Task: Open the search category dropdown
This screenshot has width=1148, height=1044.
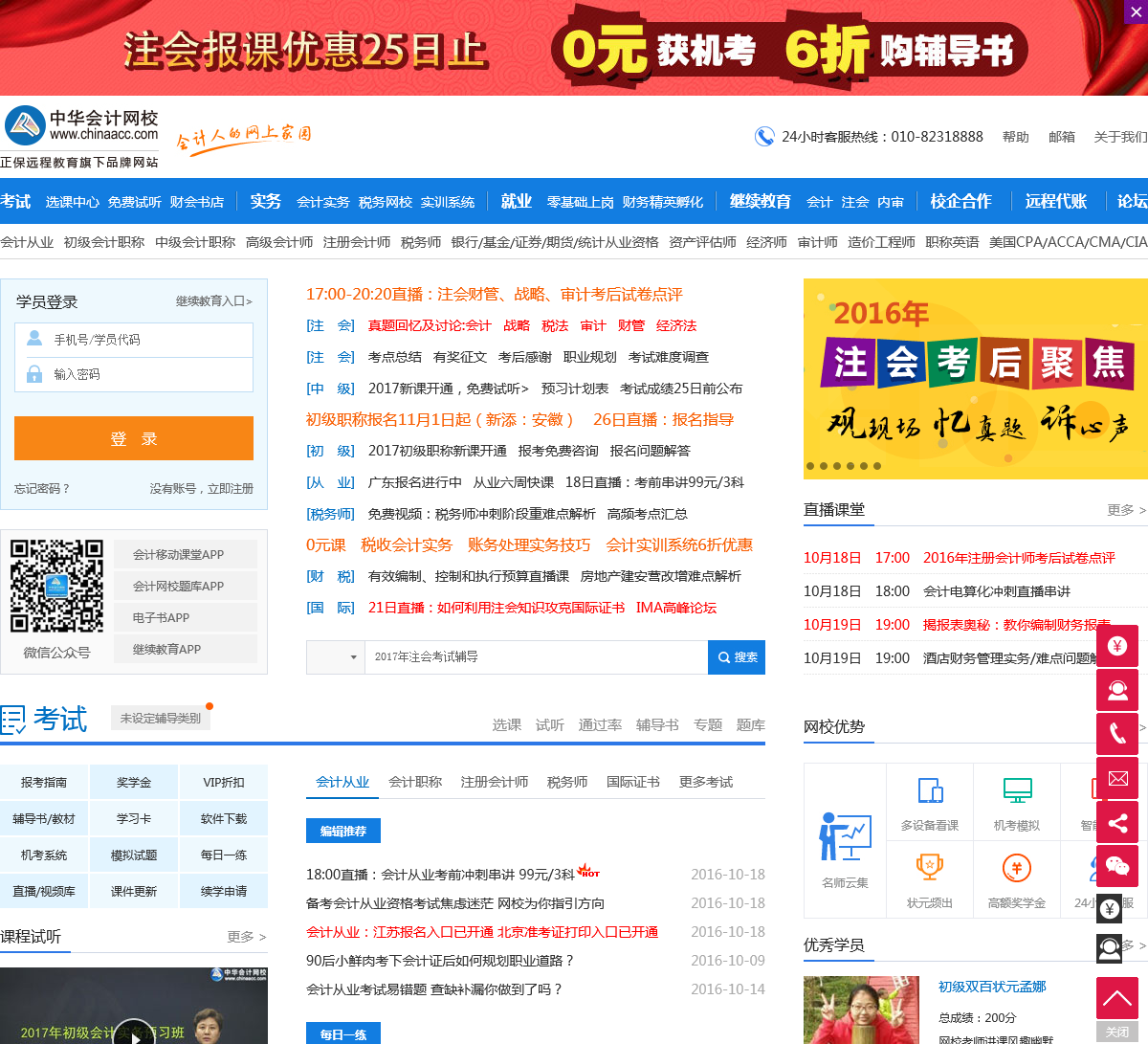Action: [x=336, y=657]
